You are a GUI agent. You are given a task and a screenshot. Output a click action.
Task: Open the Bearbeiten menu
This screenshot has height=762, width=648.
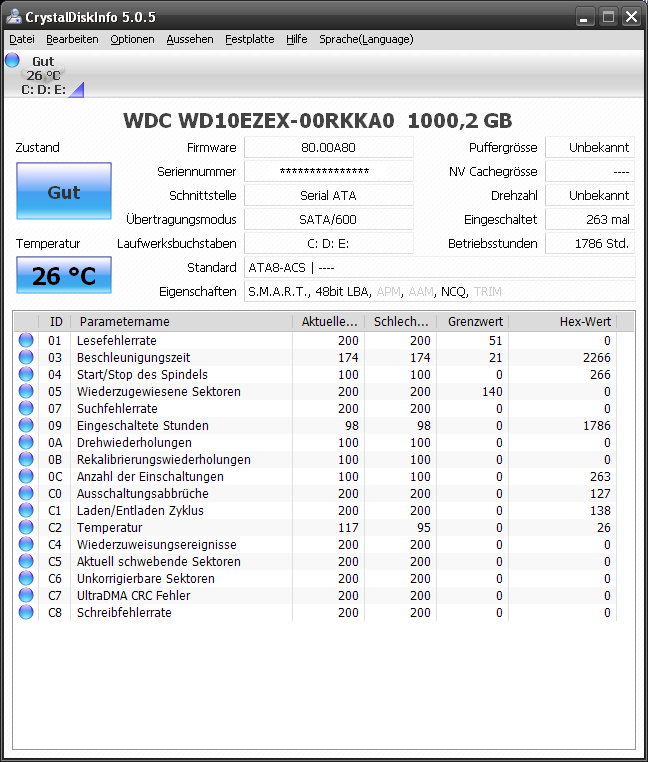[72, 39]
